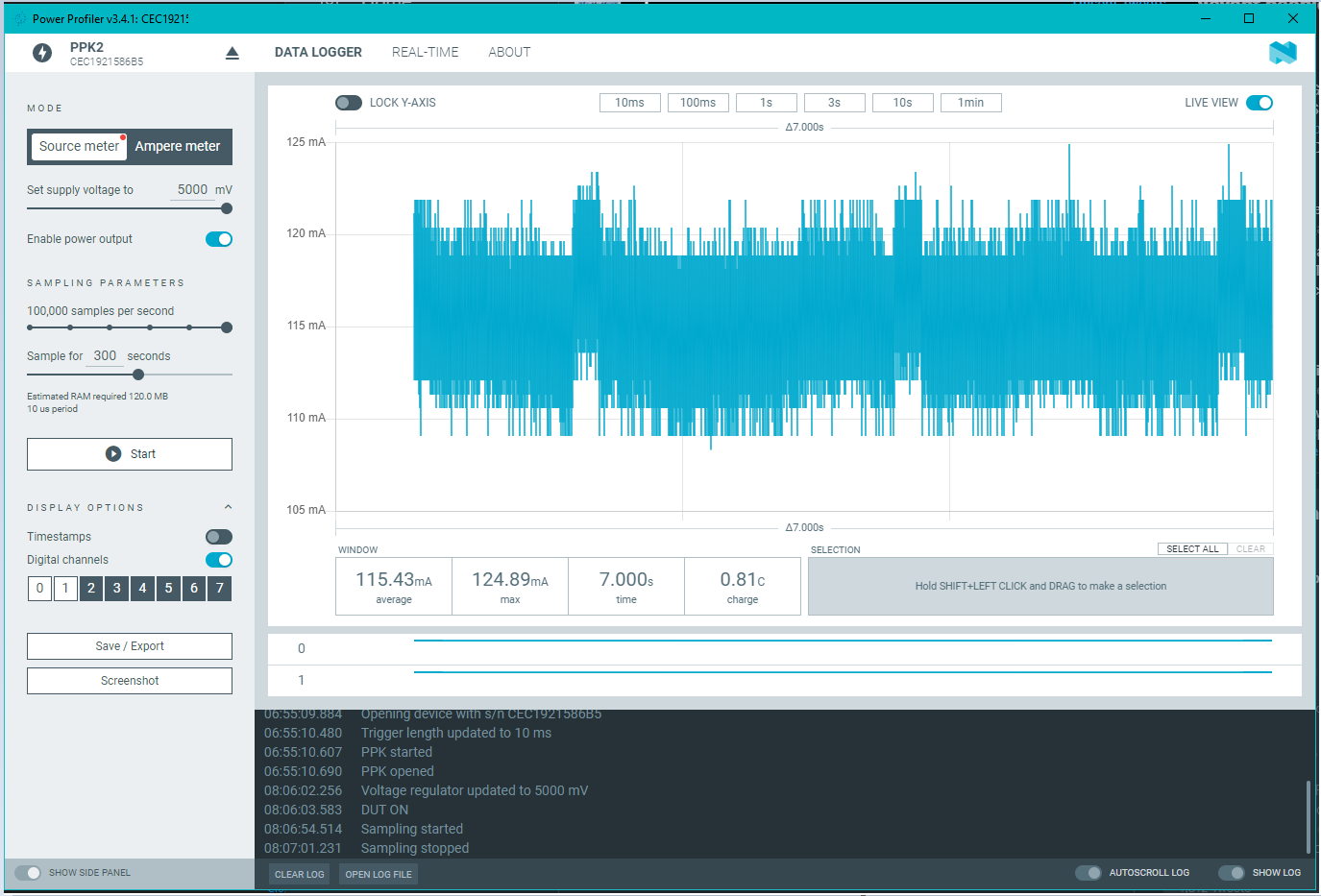
Task: Click Clear in Selection panel
Action: click(1251, 549)
